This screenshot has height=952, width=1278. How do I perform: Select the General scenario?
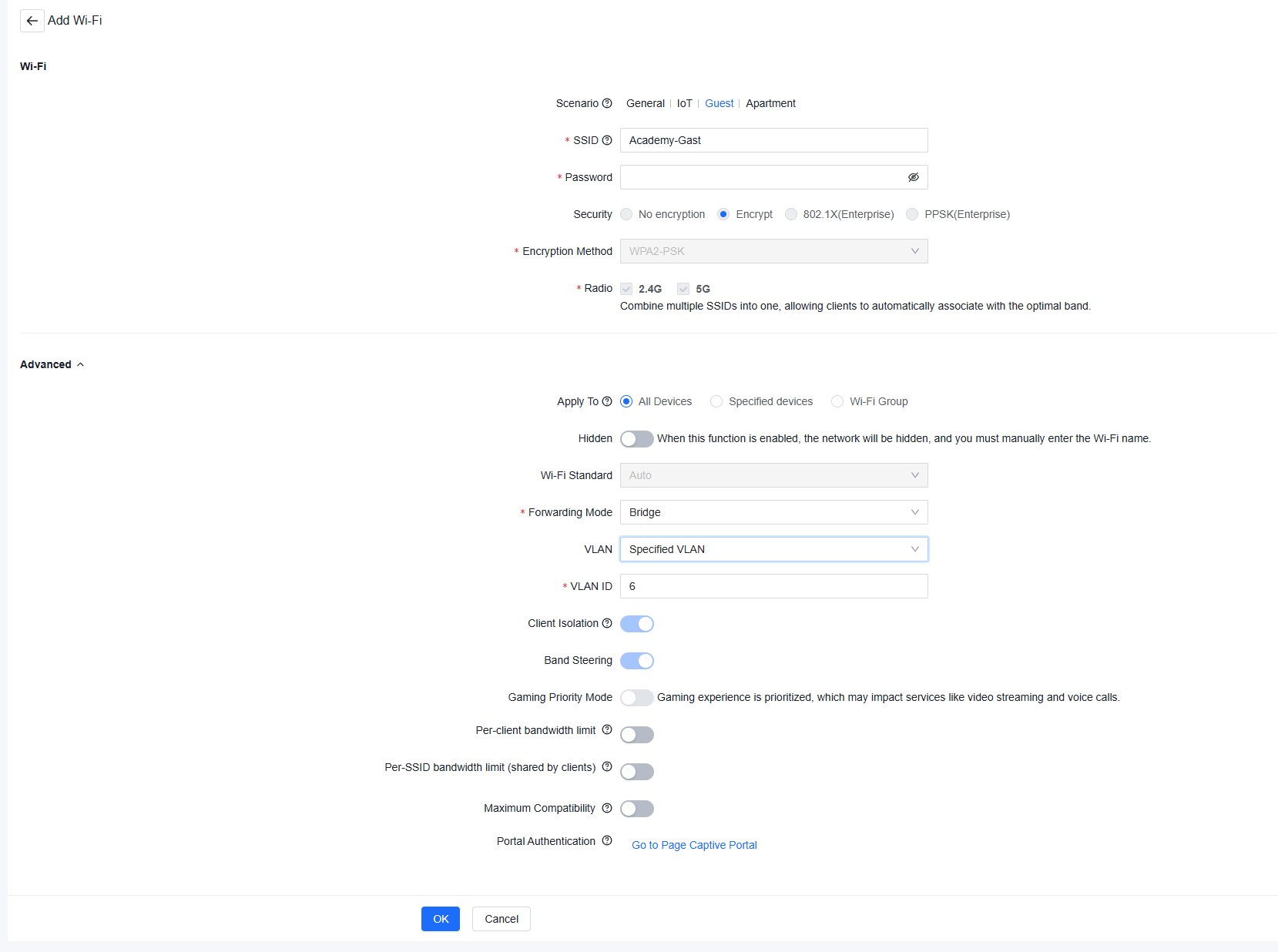tap(646, 103)
